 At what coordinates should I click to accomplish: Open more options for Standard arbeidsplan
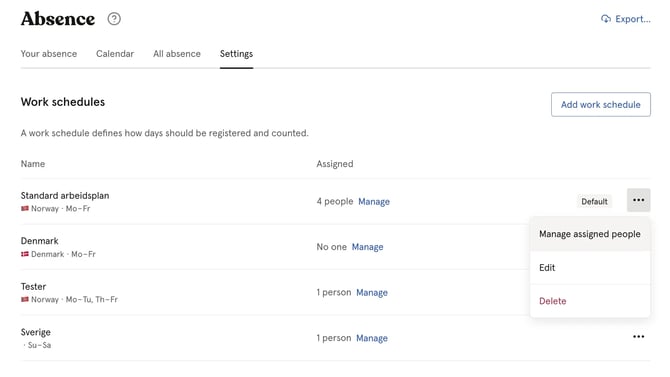pyautogui.click(x=638, y=200)
